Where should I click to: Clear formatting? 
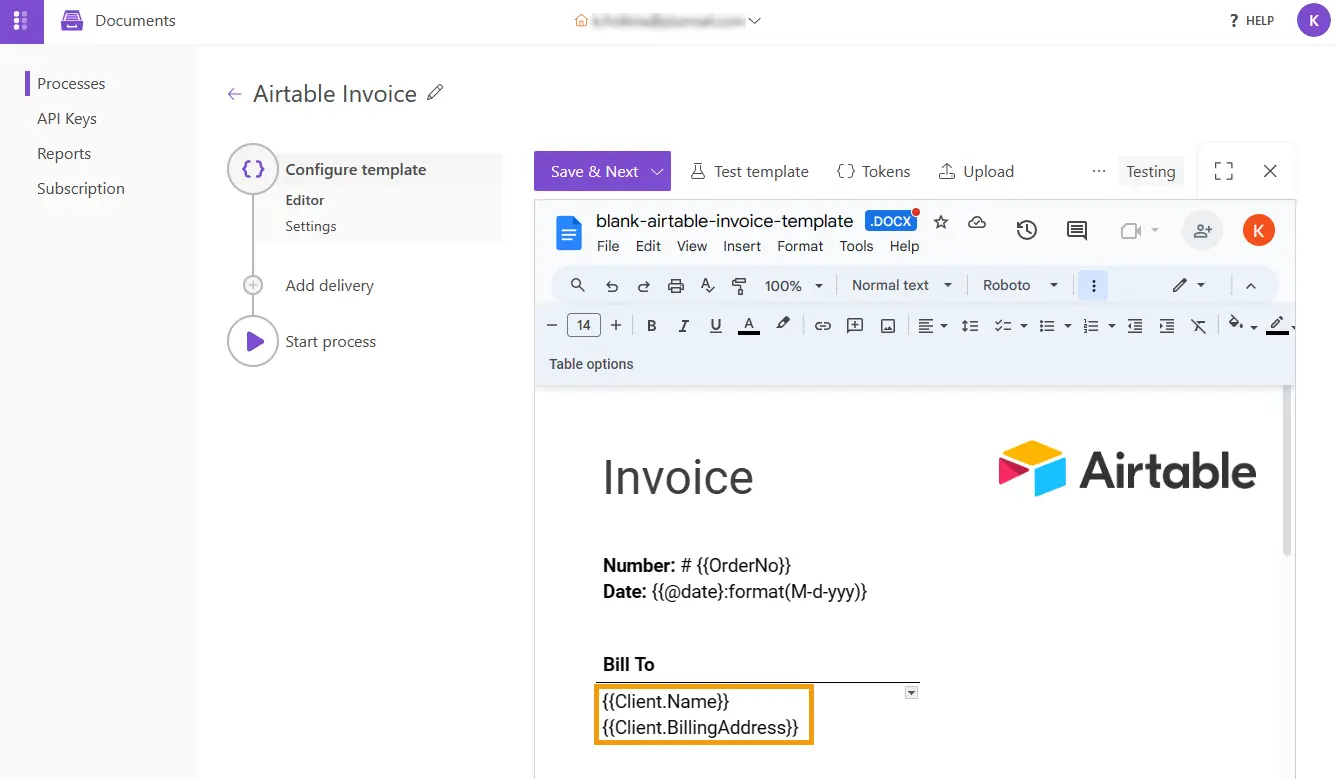tap(1198, 325)
